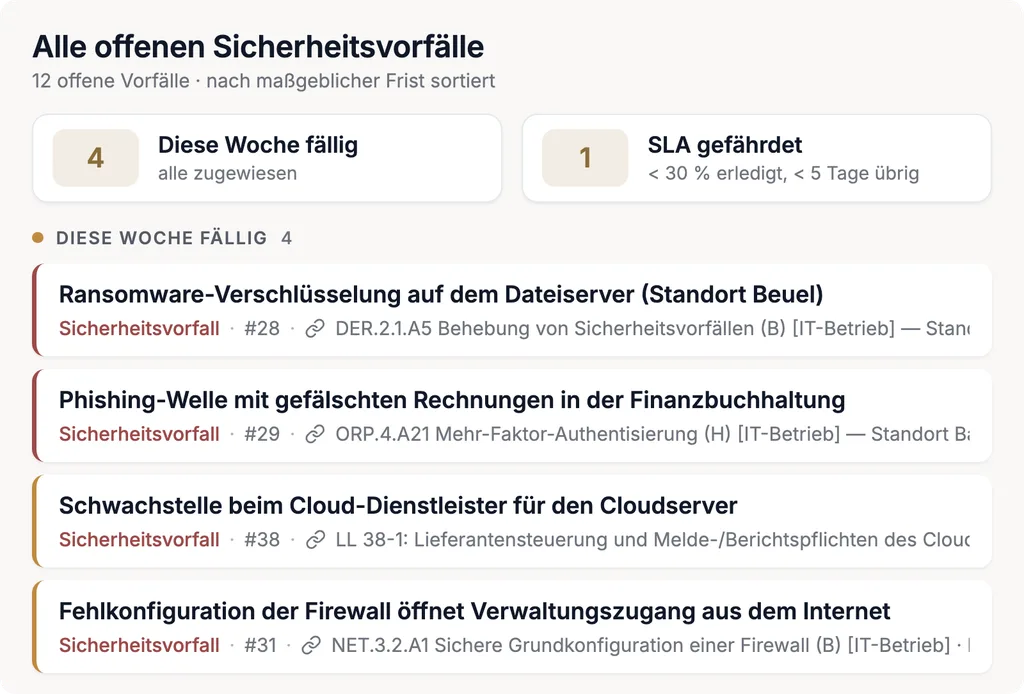Image resolution: width=1024 pixels, height=694 pixels.
Task: Click LL 38-1 Lieferantensteuerung reference text
Action: pyautogui.click(x=652, y=540)
